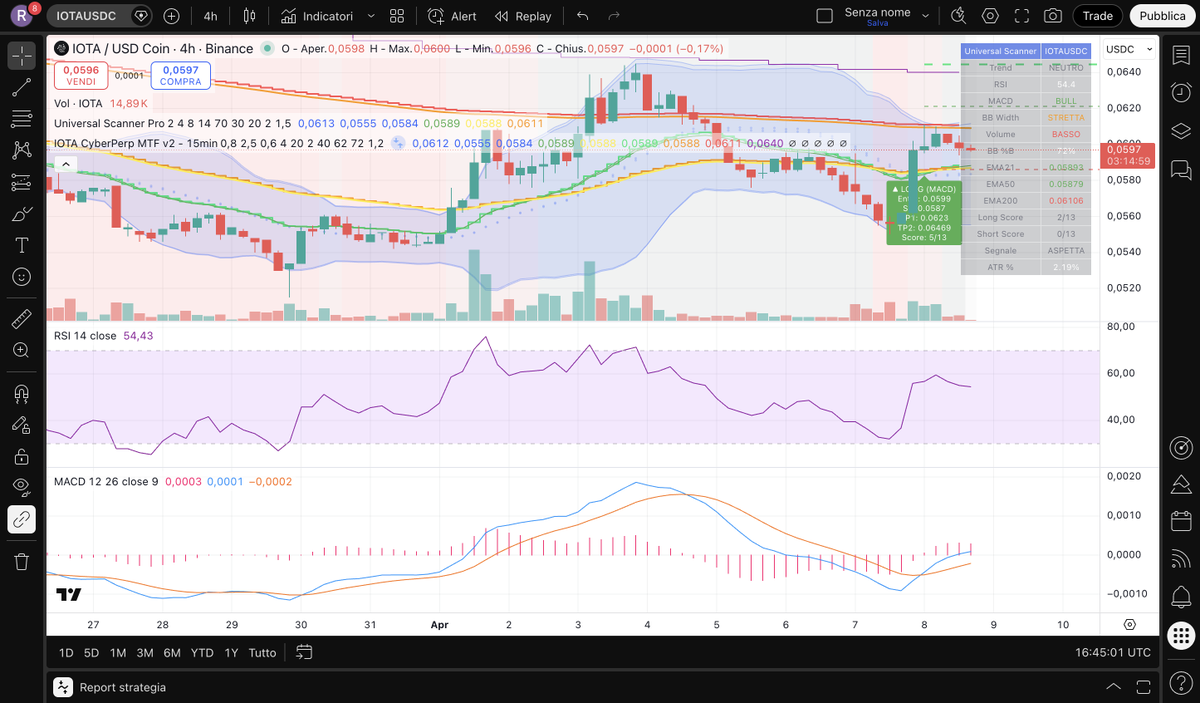
Task: Click the Pubblica button
Action: click(x=1162, y=16)
